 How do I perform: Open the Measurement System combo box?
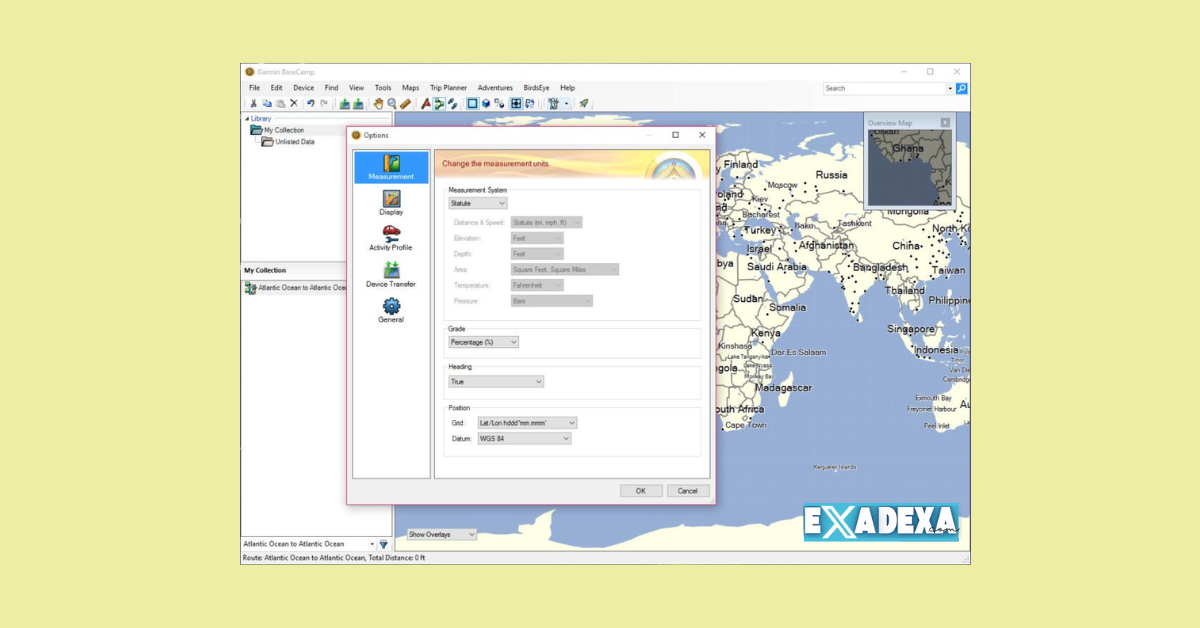[477, 202]
